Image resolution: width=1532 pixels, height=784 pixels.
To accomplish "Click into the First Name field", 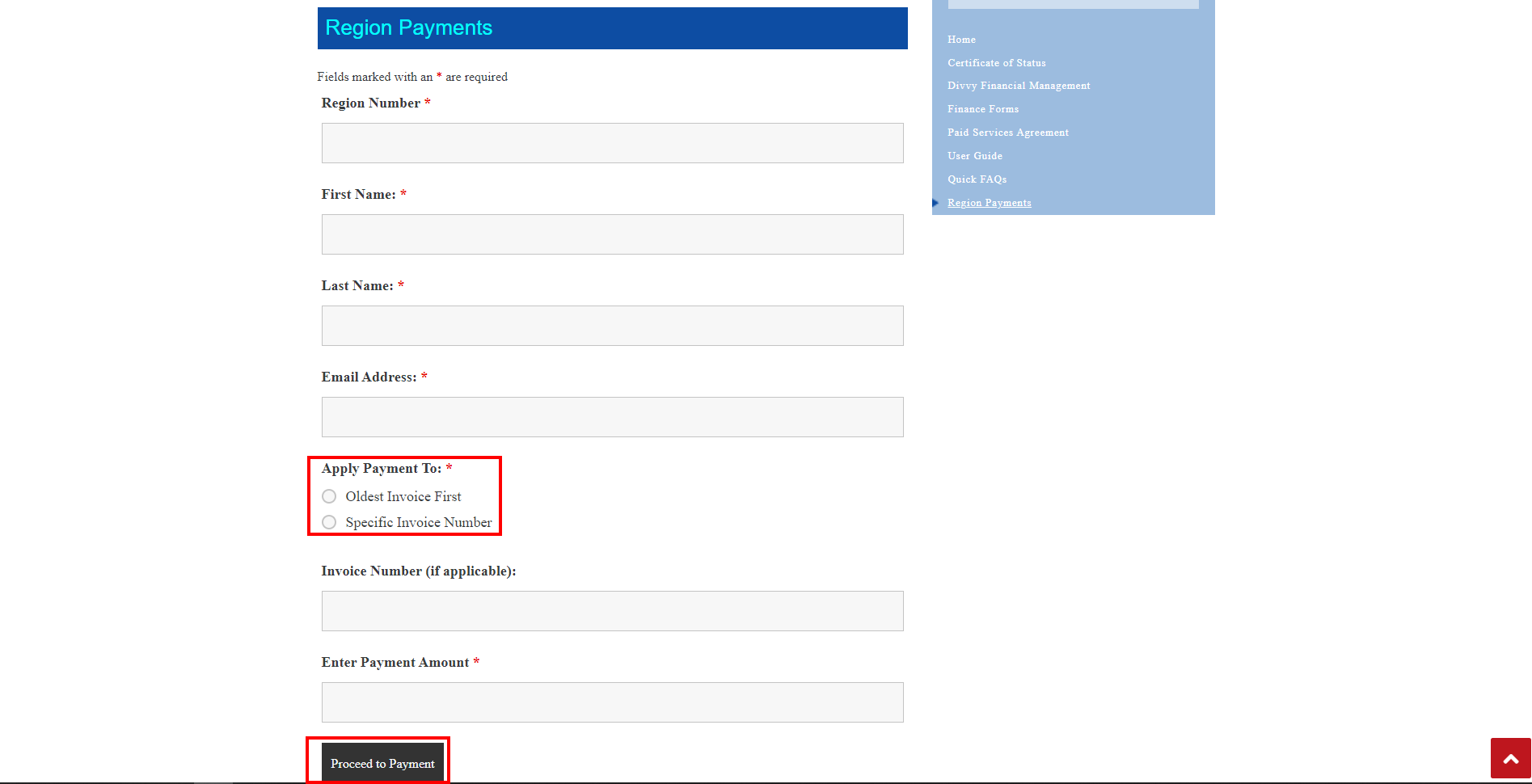I will 612,234.
